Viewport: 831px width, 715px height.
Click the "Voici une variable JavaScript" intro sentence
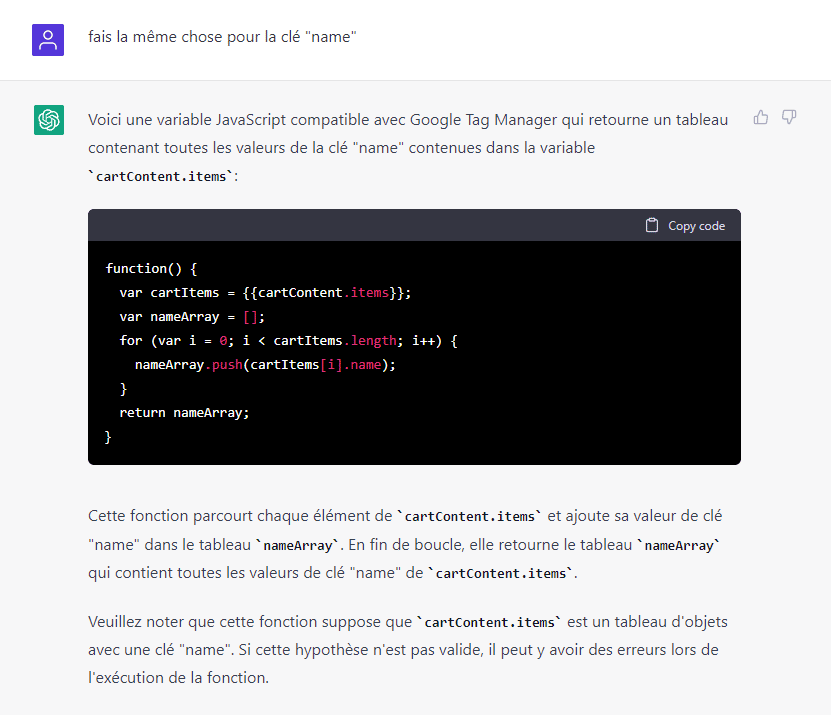click(408, 134)
